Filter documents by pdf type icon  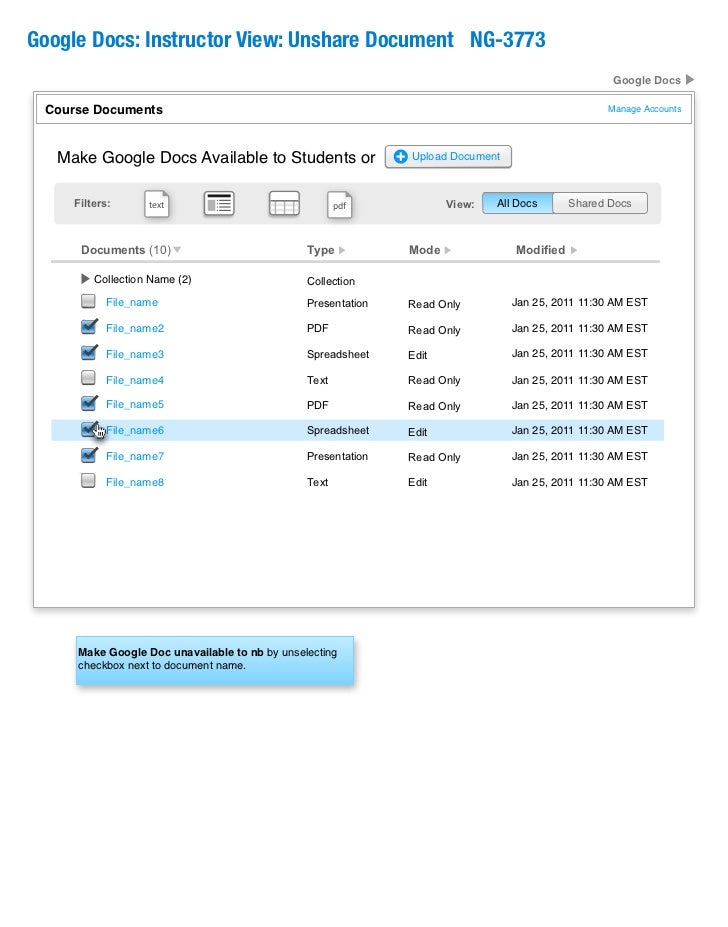point(339,205)
